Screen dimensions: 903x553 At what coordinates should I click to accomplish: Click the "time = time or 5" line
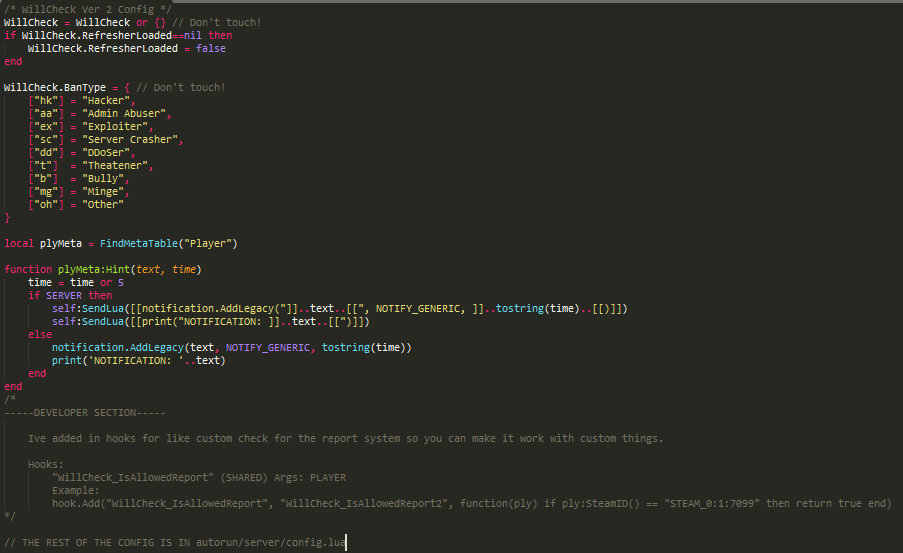point(76,282)
